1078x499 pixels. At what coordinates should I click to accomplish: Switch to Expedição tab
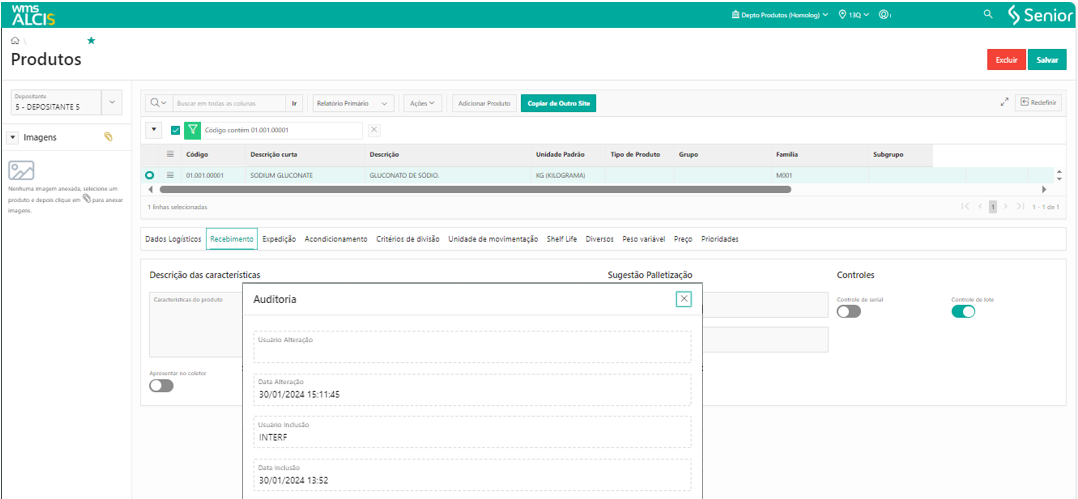[x=279, y=239]
